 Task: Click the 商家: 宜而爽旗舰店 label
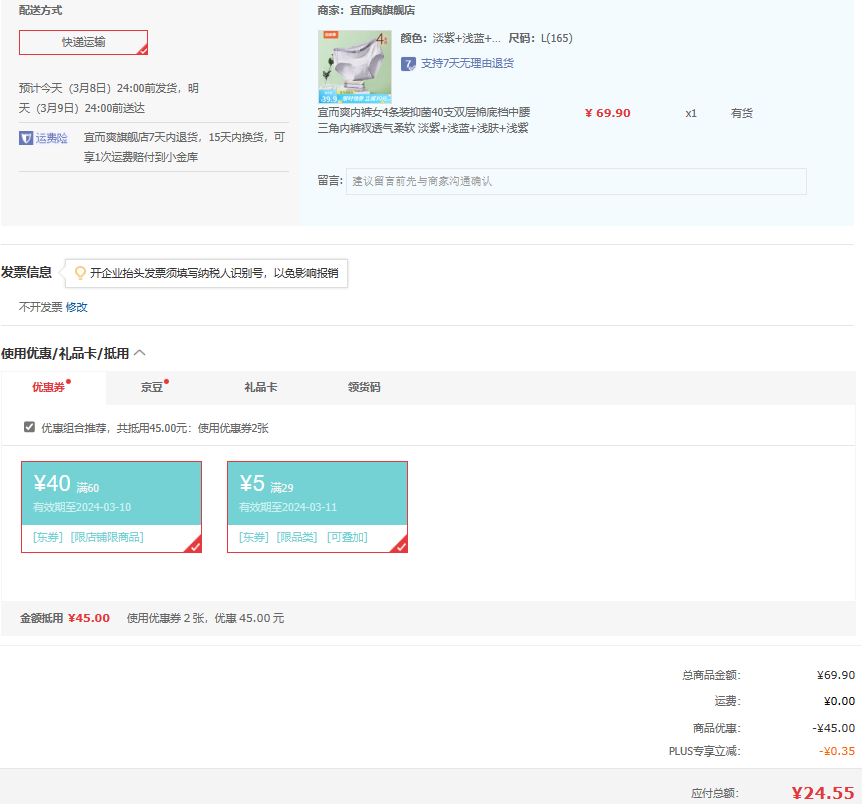click(366, 10)
